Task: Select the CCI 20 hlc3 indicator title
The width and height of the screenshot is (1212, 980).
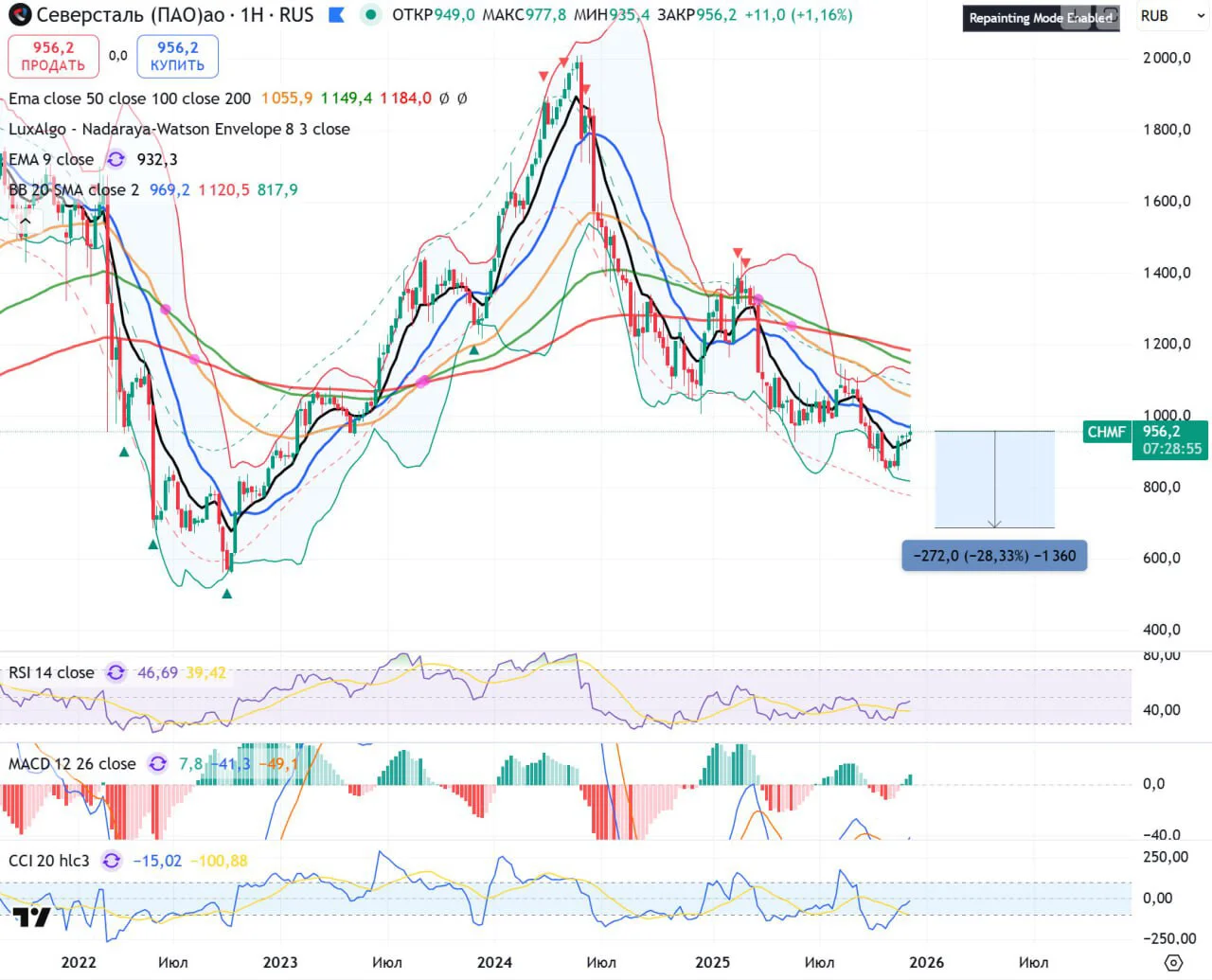Action: (x=49, y=861)
